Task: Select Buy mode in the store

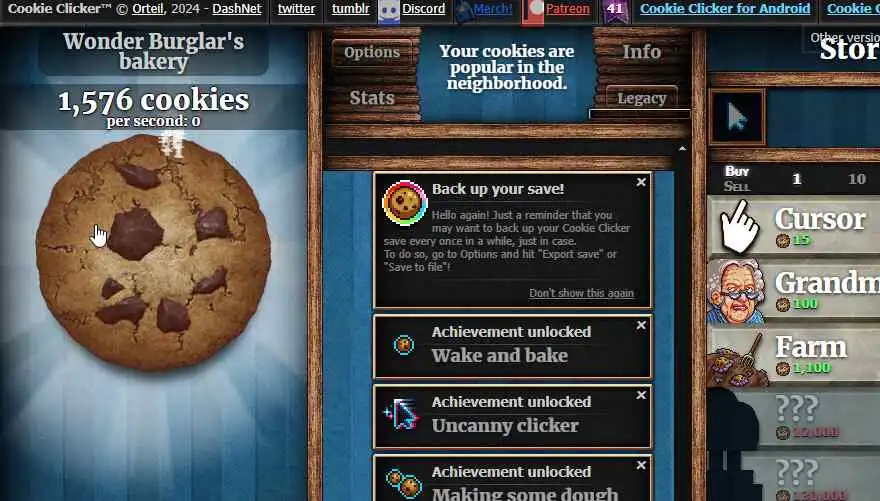Action: click(x=736, y=171)
